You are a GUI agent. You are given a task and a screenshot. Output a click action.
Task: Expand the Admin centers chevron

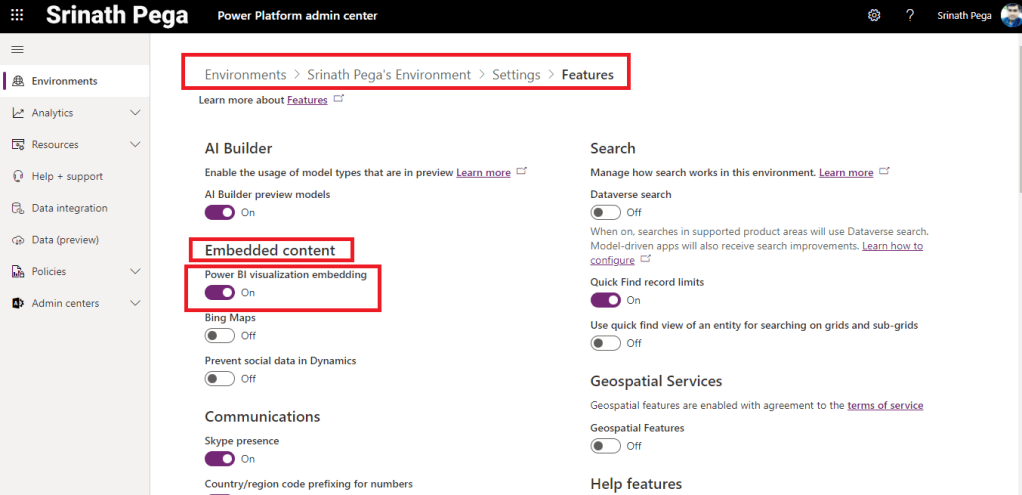click(x=136, y=303)
